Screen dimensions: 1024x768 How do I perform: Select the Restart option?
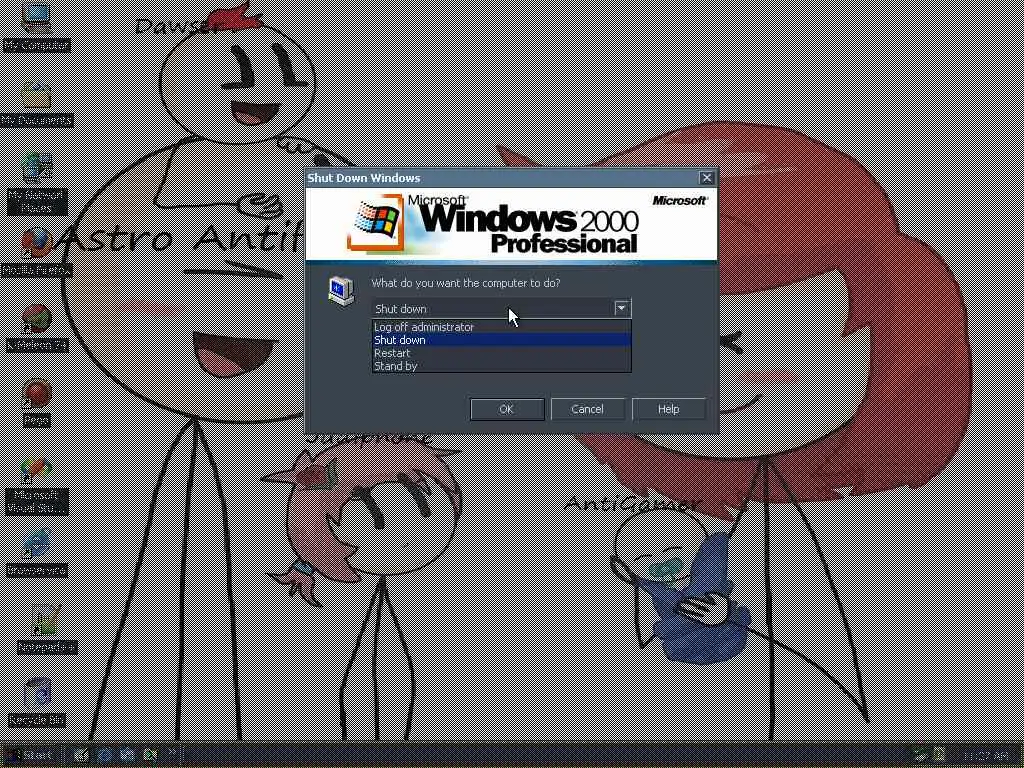click(502, 353)
